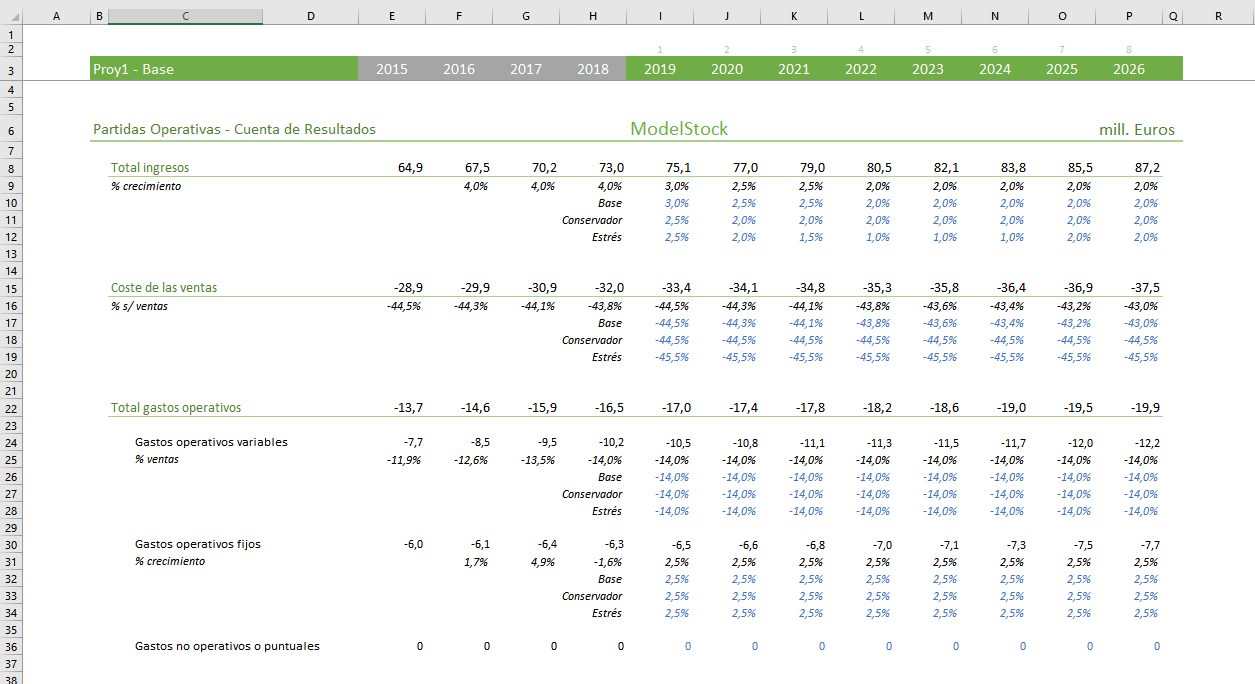Click the 2019 year header cell
Screen dimensions: 1255x684
(659, 69)
